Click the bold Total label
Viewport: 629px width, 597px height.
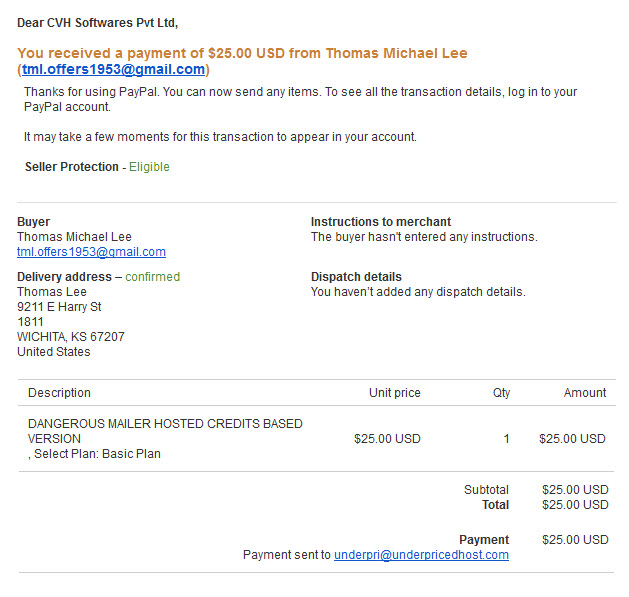coord(495,505)
